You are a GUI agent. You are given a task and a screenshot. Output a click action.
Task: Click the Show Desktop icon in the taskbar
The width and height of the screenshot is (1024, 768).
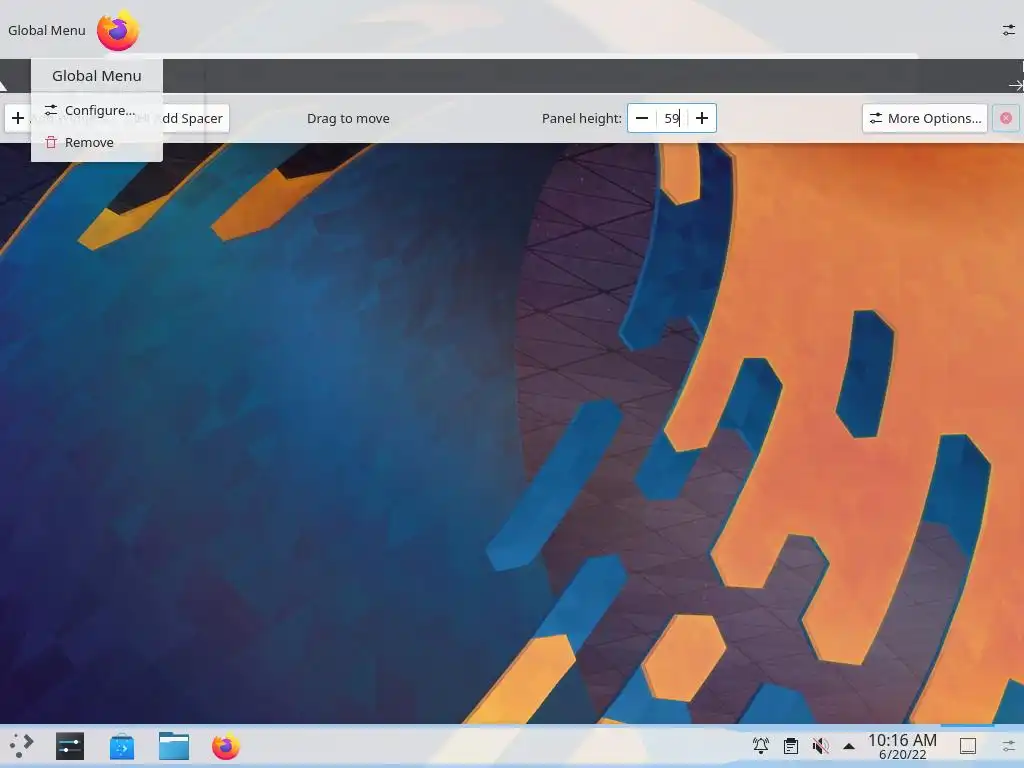point(968,745)
